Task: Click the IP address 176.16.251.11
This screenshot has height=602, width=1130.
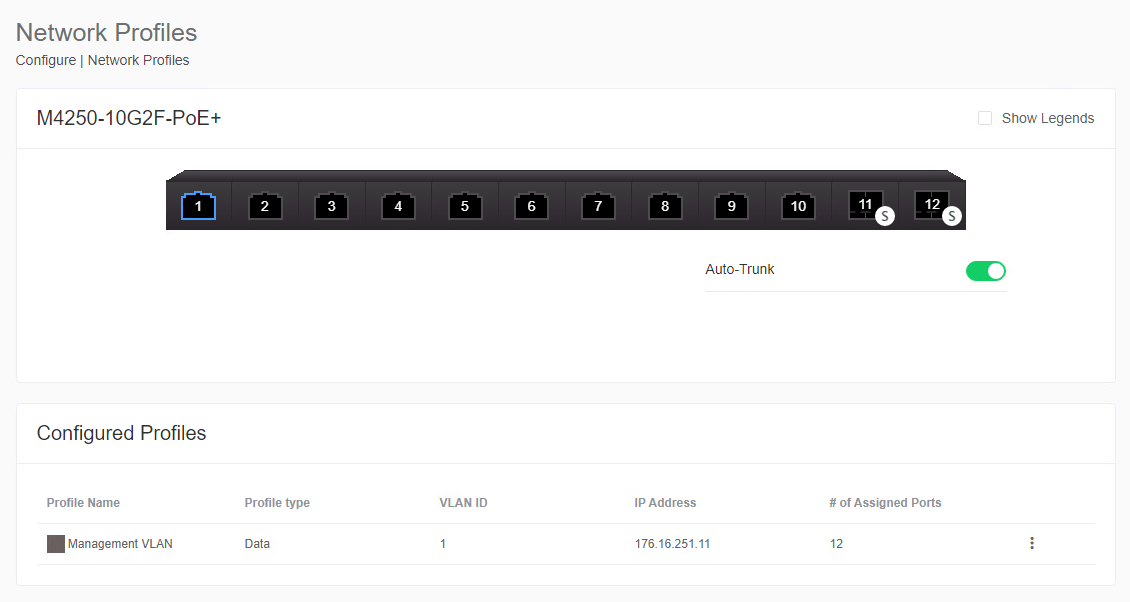Action: pos(672,544)
